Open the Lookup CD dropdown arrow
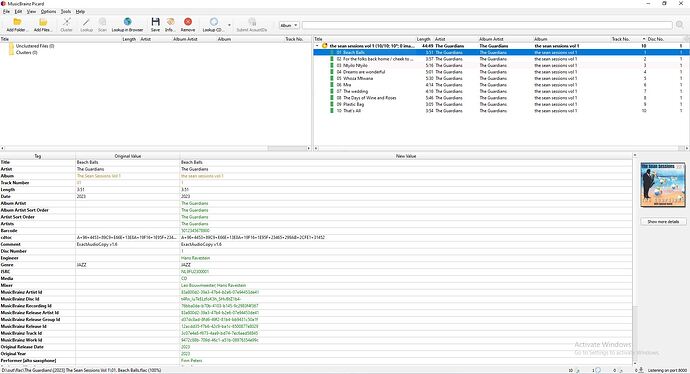This screenshot has height=374, width=690. tap(229, 25)
